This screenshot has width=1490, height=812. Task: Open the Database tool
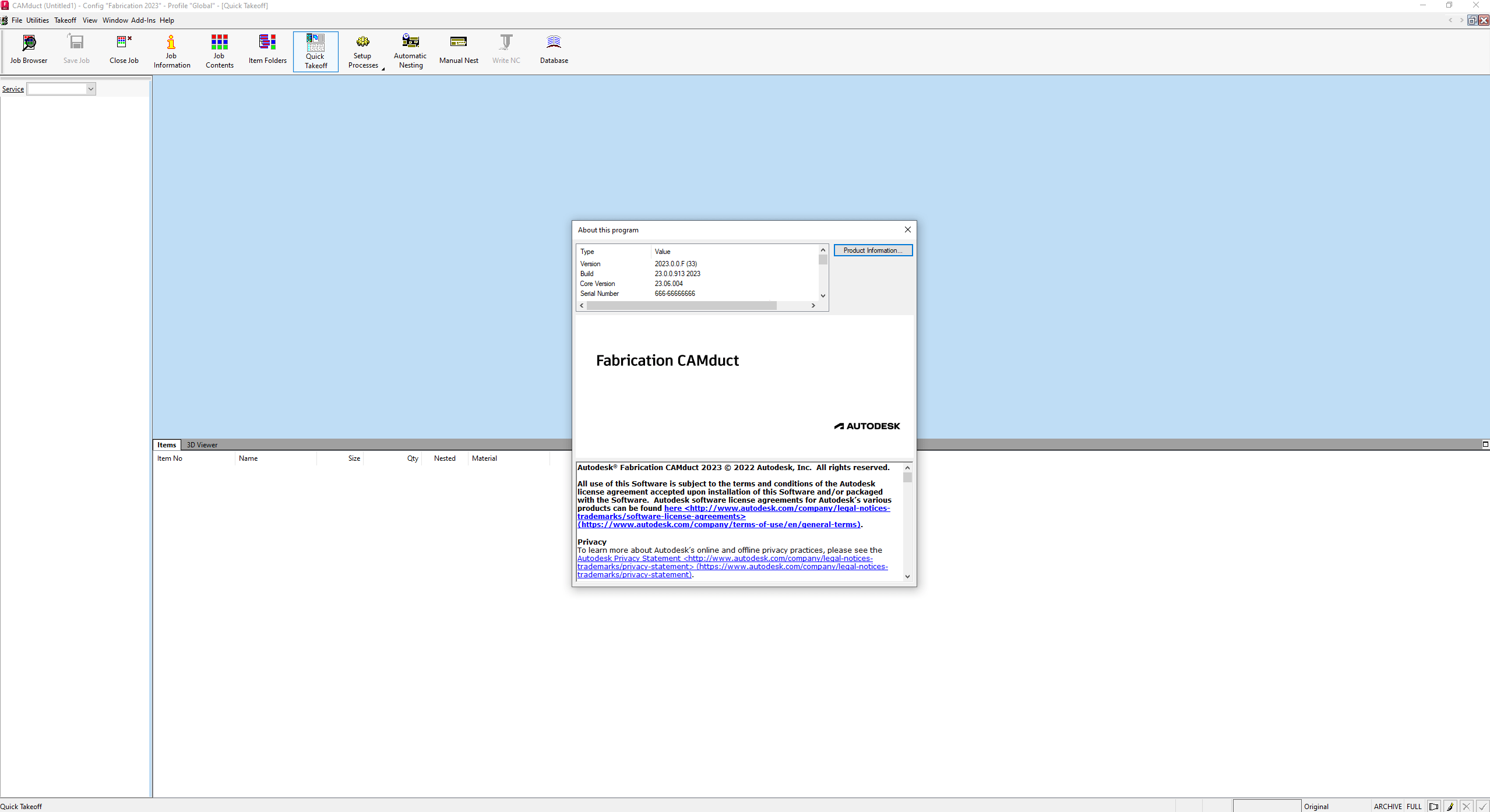click(552, 50)
